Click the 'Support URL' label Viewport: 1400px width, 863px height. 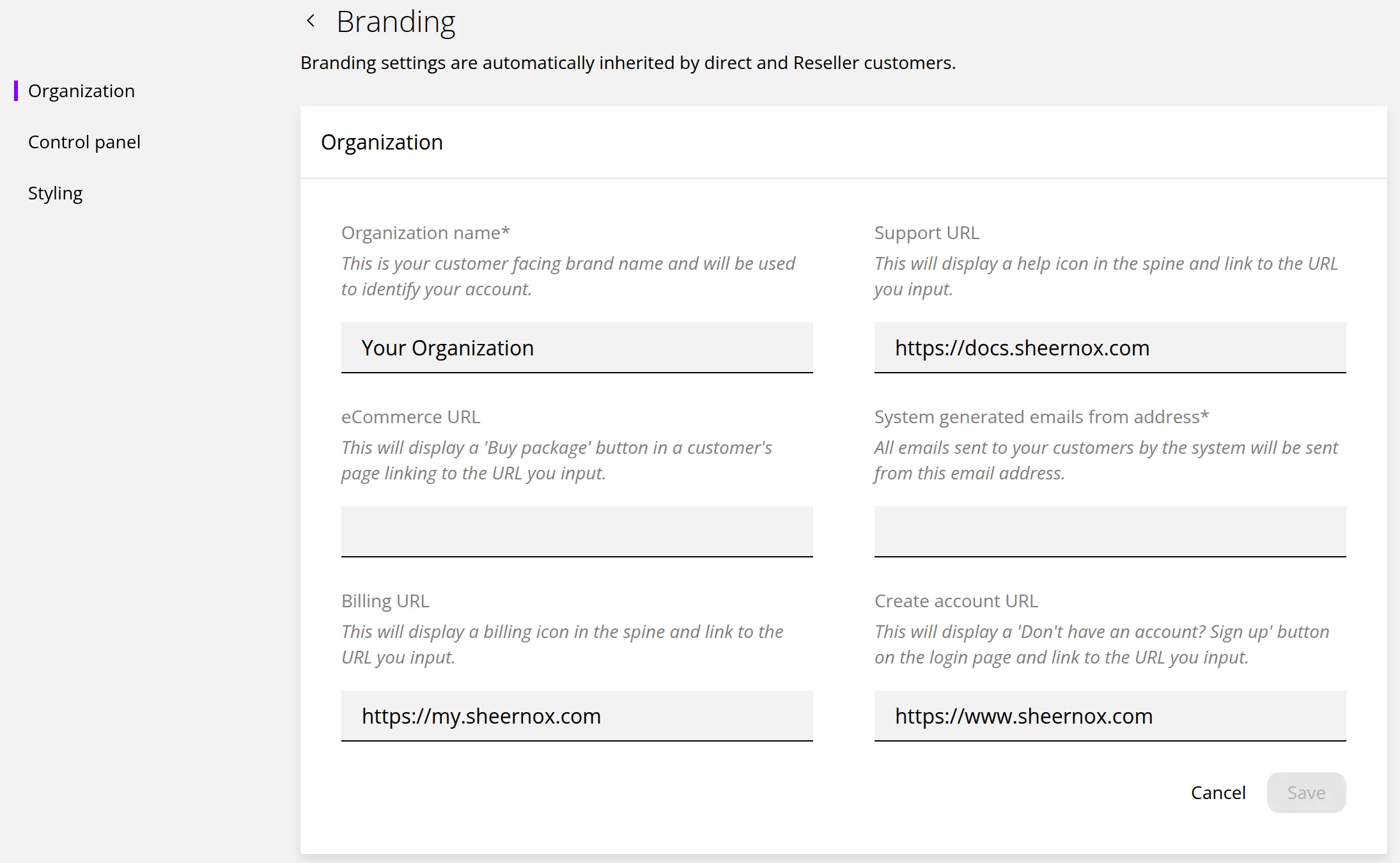[926, 233]
